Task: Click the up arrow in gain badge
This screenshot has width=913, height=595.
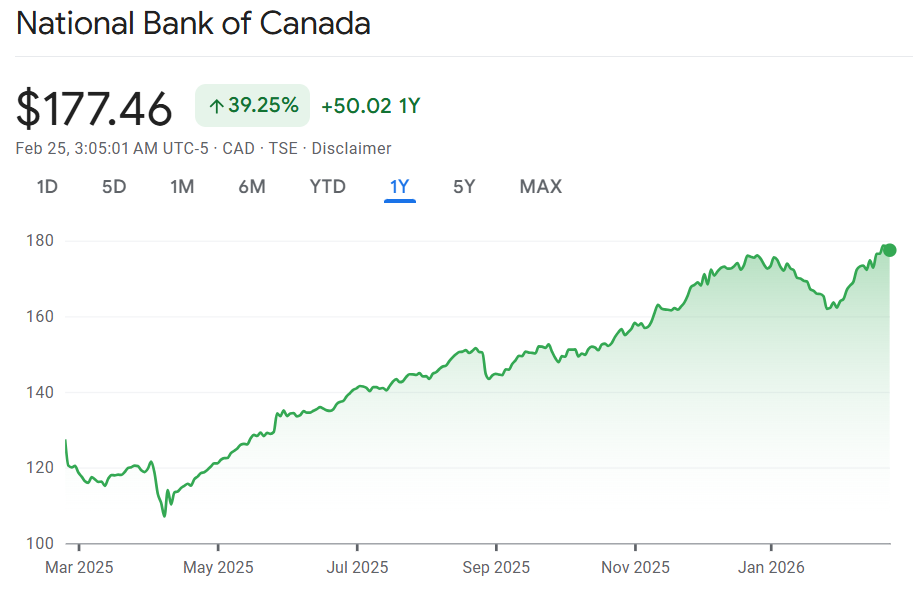Action: [216, 106]
